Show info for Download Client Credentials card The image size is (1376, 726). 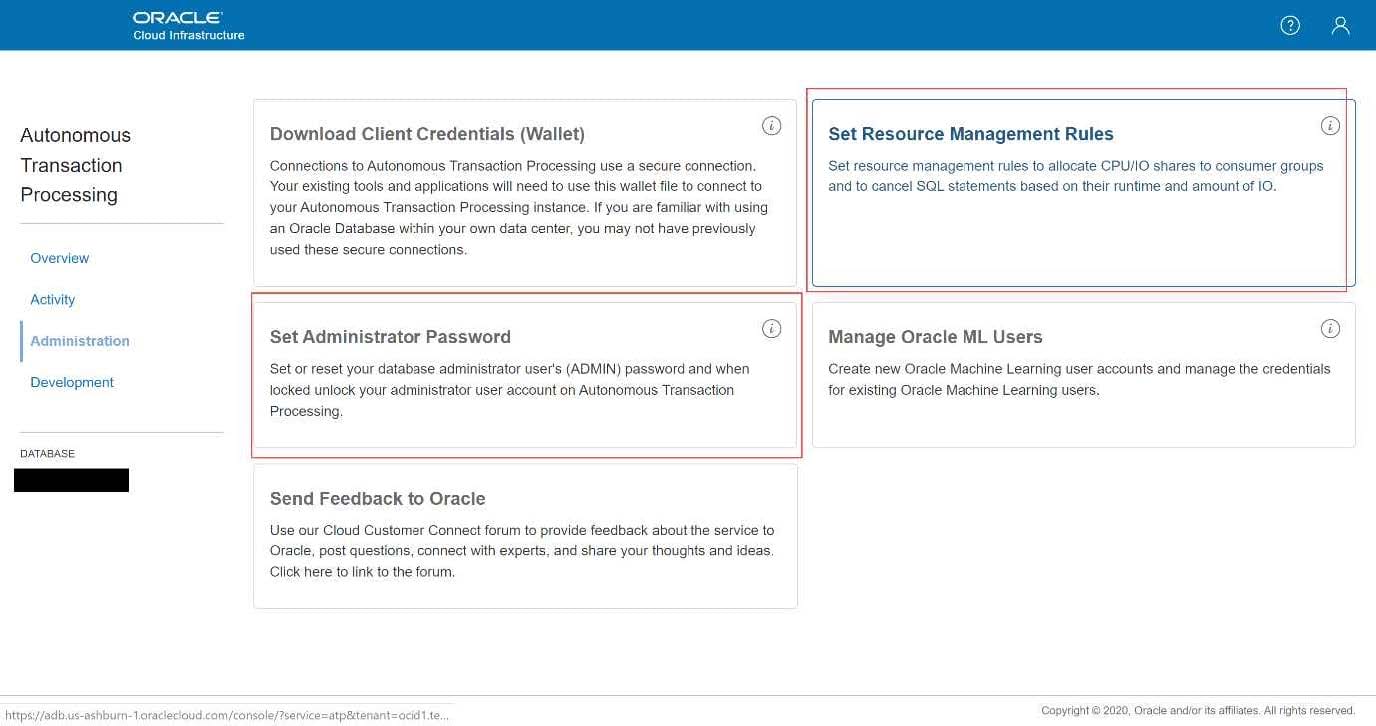pyautogui.click(x=771, y=126)
